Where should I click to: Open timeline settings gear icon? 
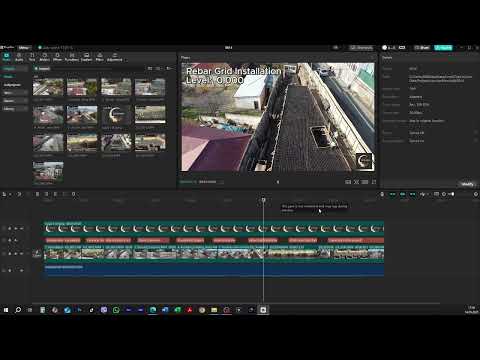point(476,194)
